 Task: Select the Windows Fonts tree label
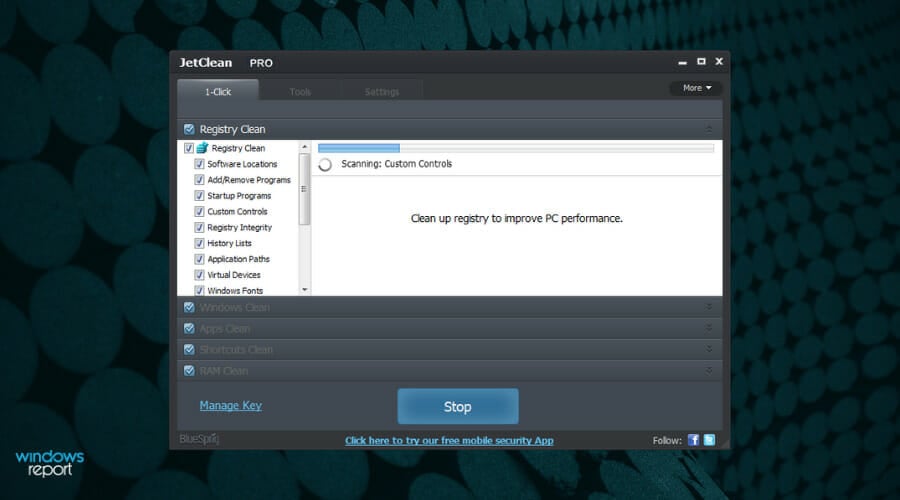235,290
